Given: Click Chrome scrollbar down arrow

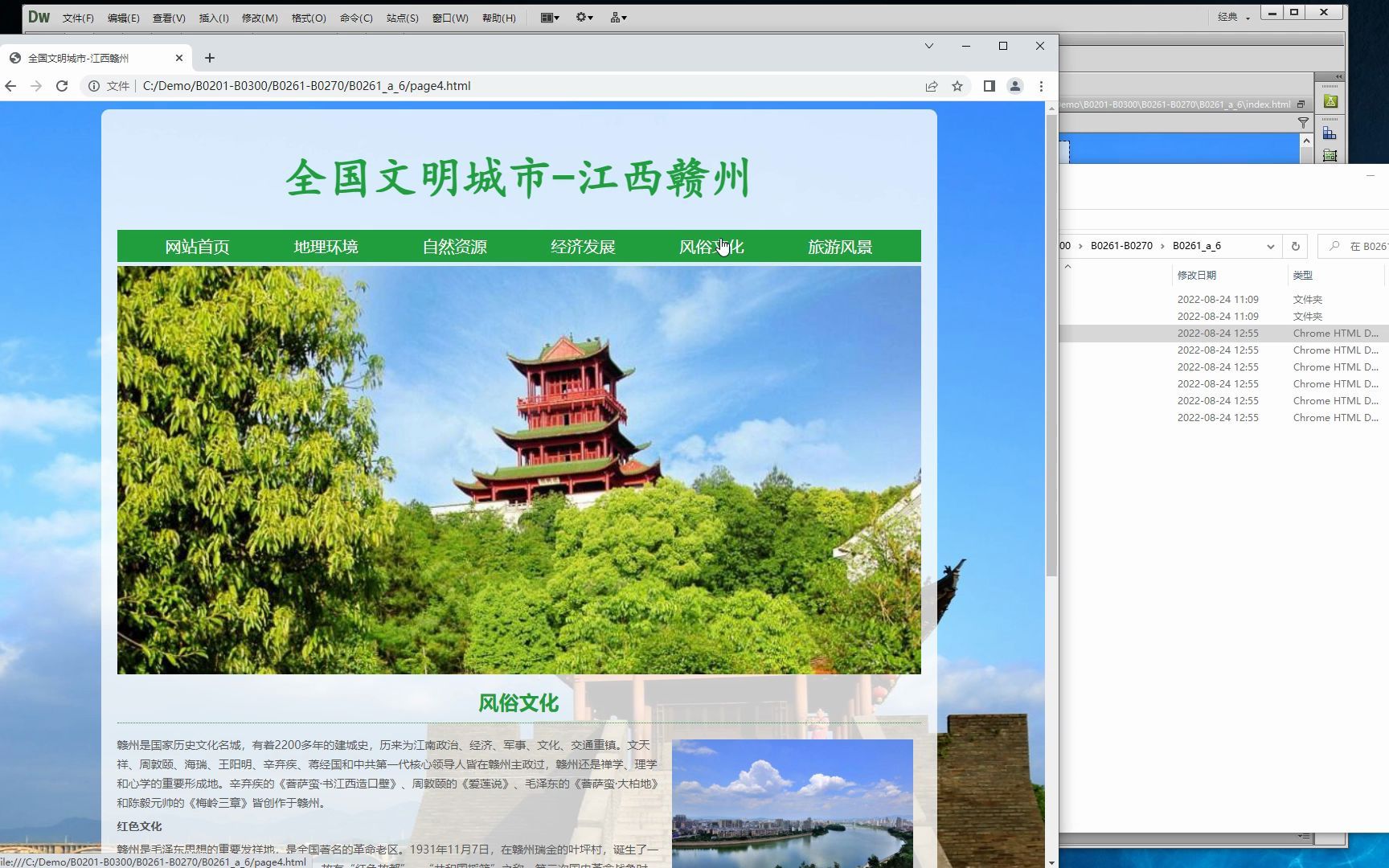Looking at the screenshot, I should pyautogui.click(x=1051, y=862).
